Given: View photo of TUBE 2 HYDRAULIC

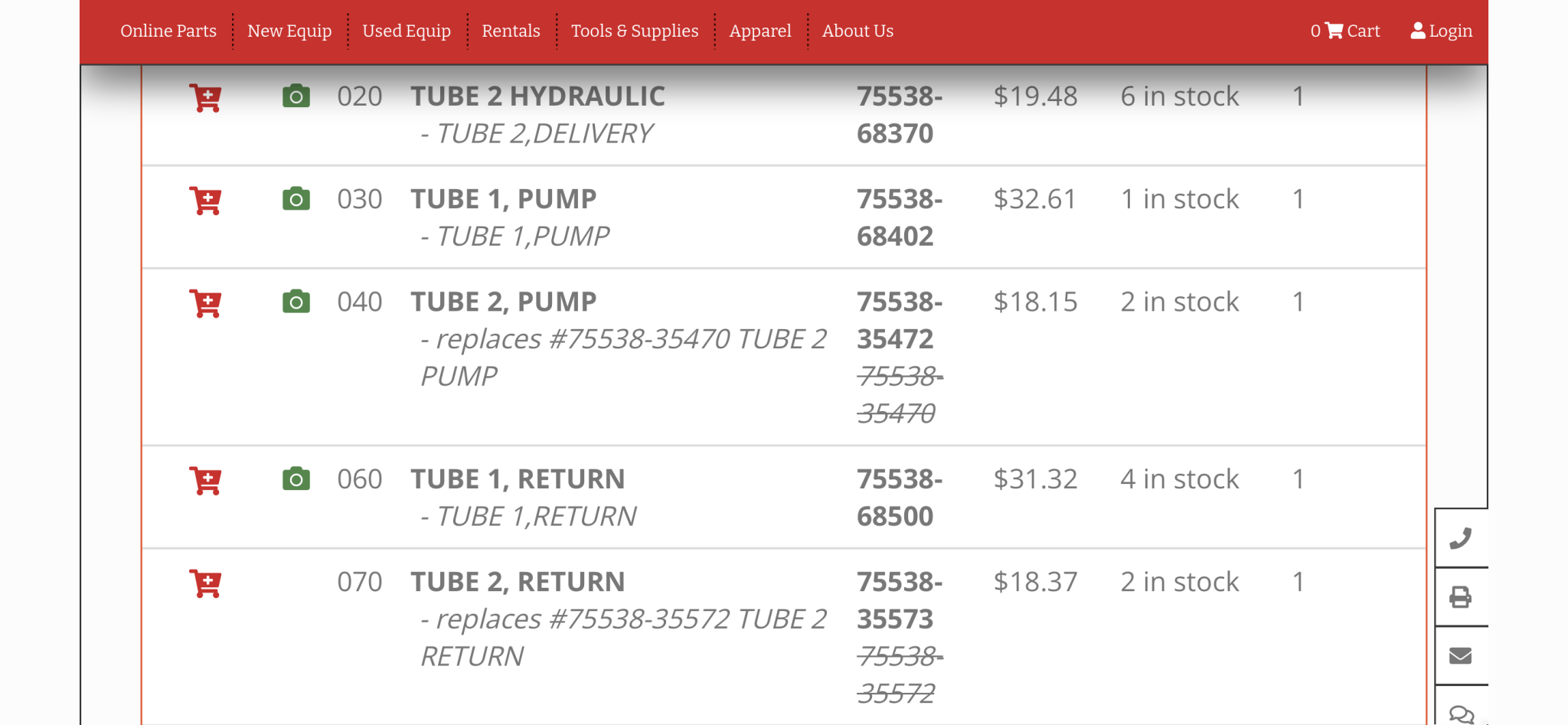Looking at the screenshot, I should (x=296, y=96).
